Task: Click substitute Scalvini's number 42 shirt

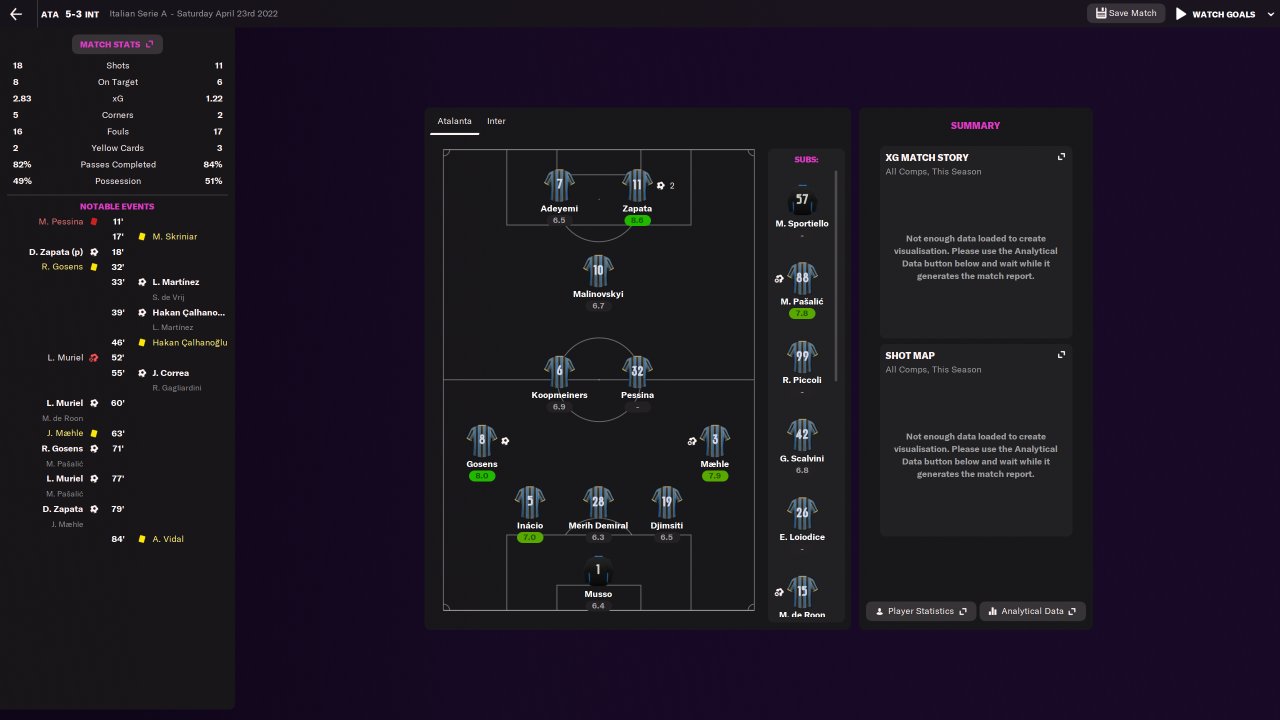Action: tap(802, 435)
